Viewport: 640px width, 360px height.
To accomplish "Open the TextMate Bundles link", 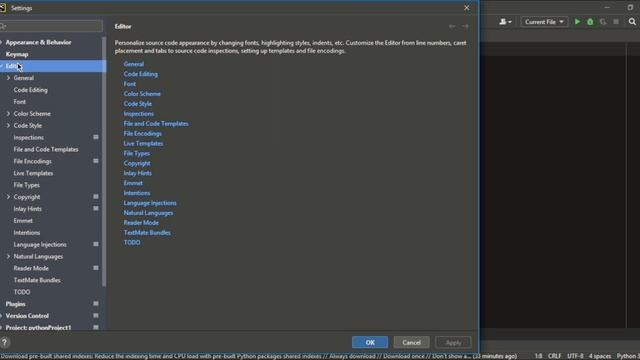I will tap(147, 233).
